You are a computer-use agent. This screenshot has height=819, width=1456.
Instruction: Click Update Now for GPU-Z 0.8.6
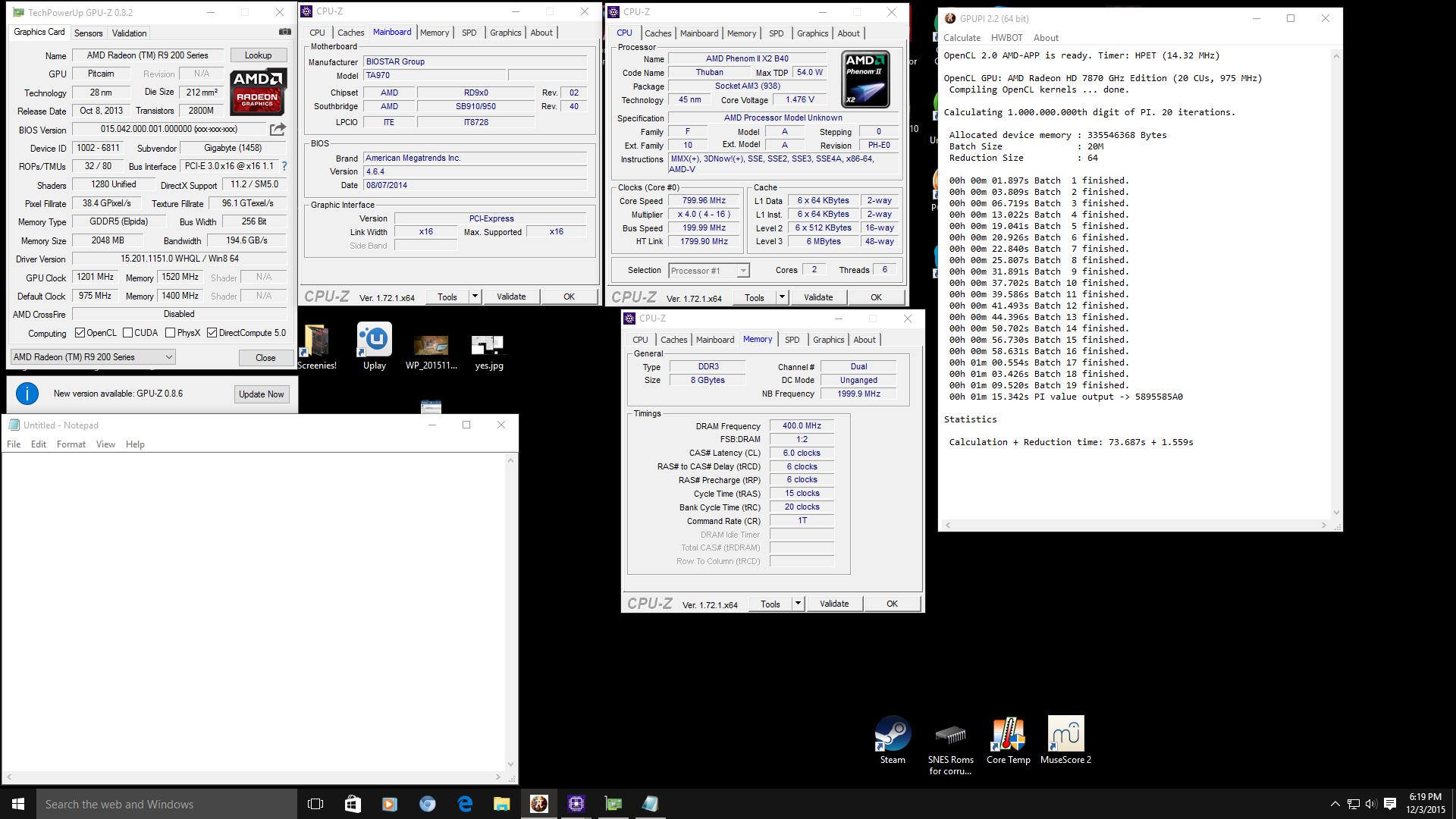(261, 394)
